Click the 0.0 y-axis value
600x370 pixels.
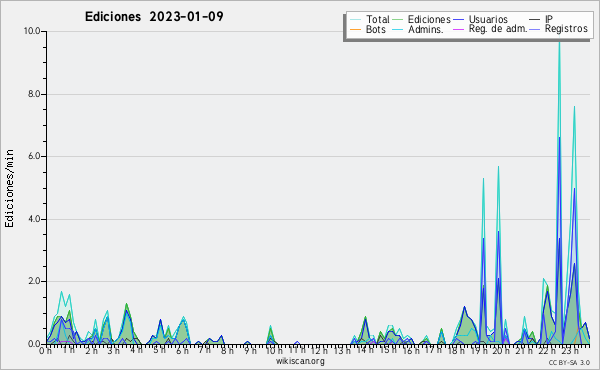[34, 344]
